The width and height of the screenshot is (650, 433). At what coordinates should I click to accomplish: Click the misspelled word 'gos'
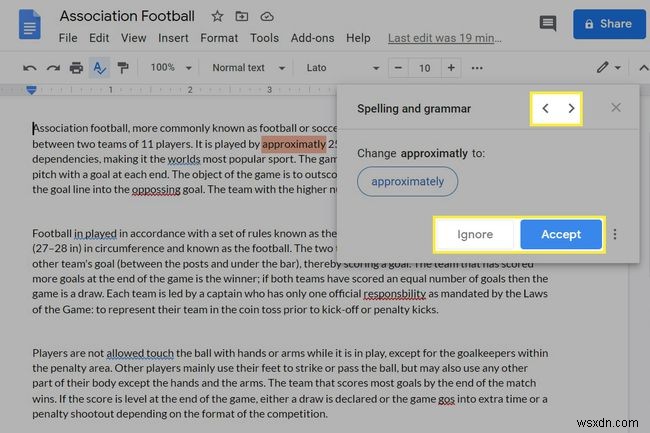click(446, 399)
